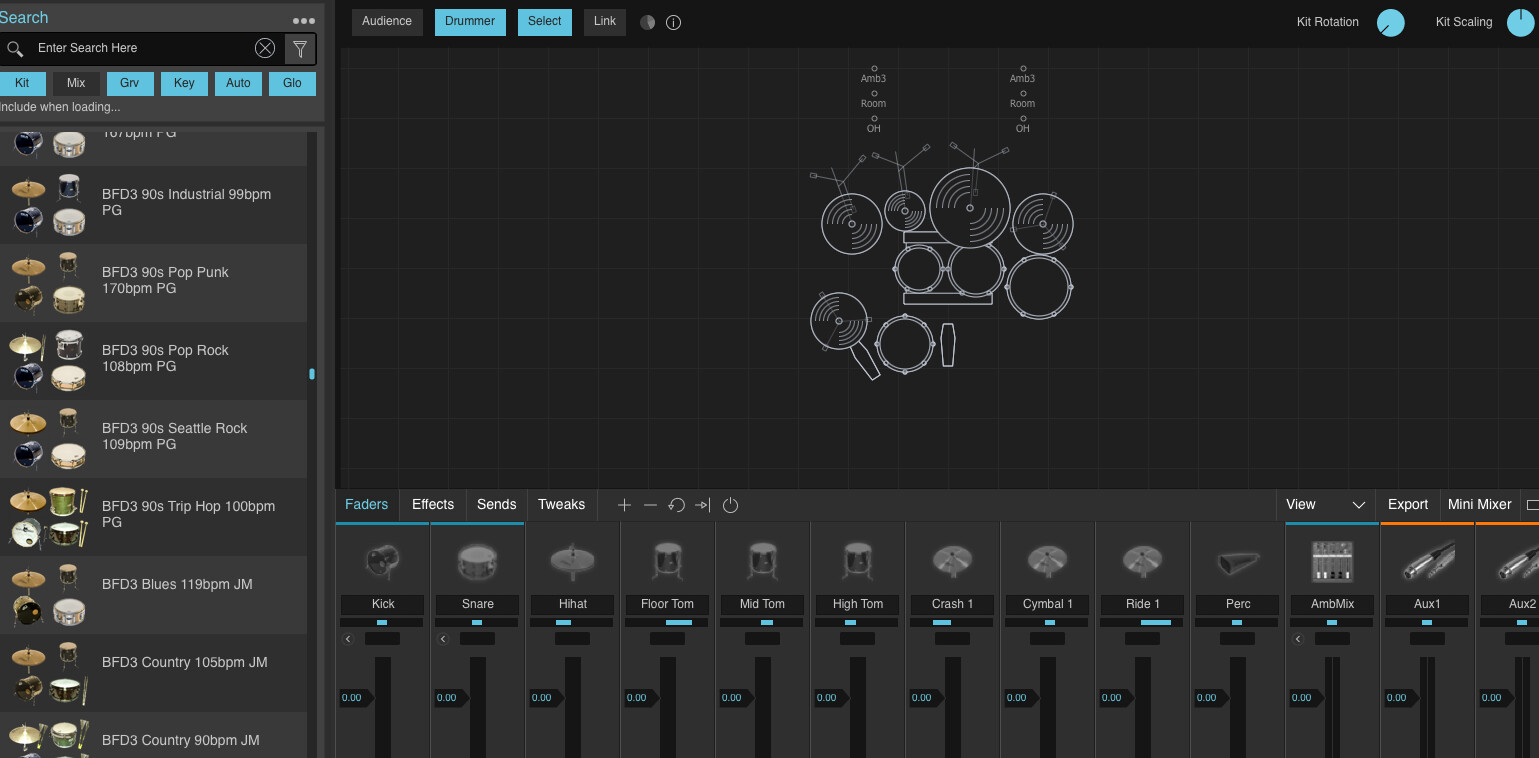Expand the AmbMix channel arrow
The image size is (1539, 758).
(1298, 639)
